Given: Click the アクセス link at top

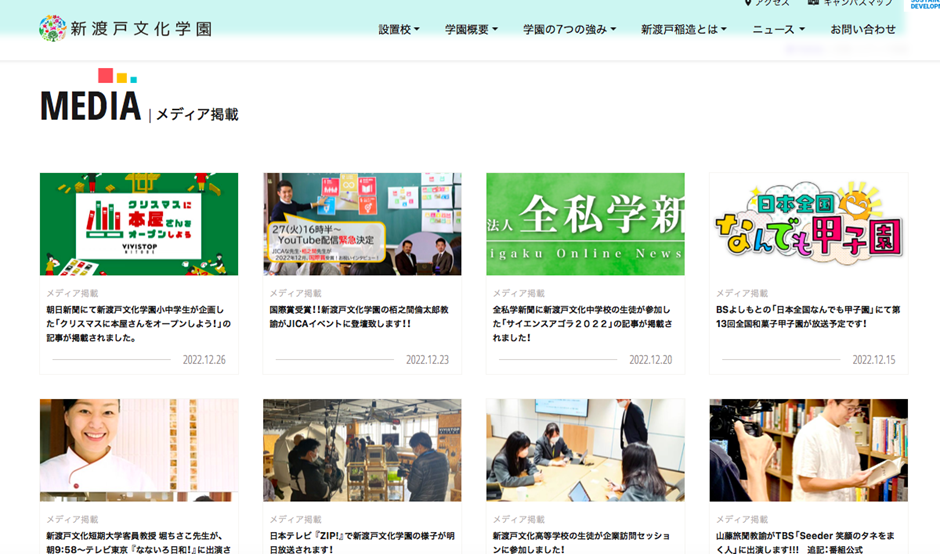Looking at the screenshot, I should [x=767, y=3].
